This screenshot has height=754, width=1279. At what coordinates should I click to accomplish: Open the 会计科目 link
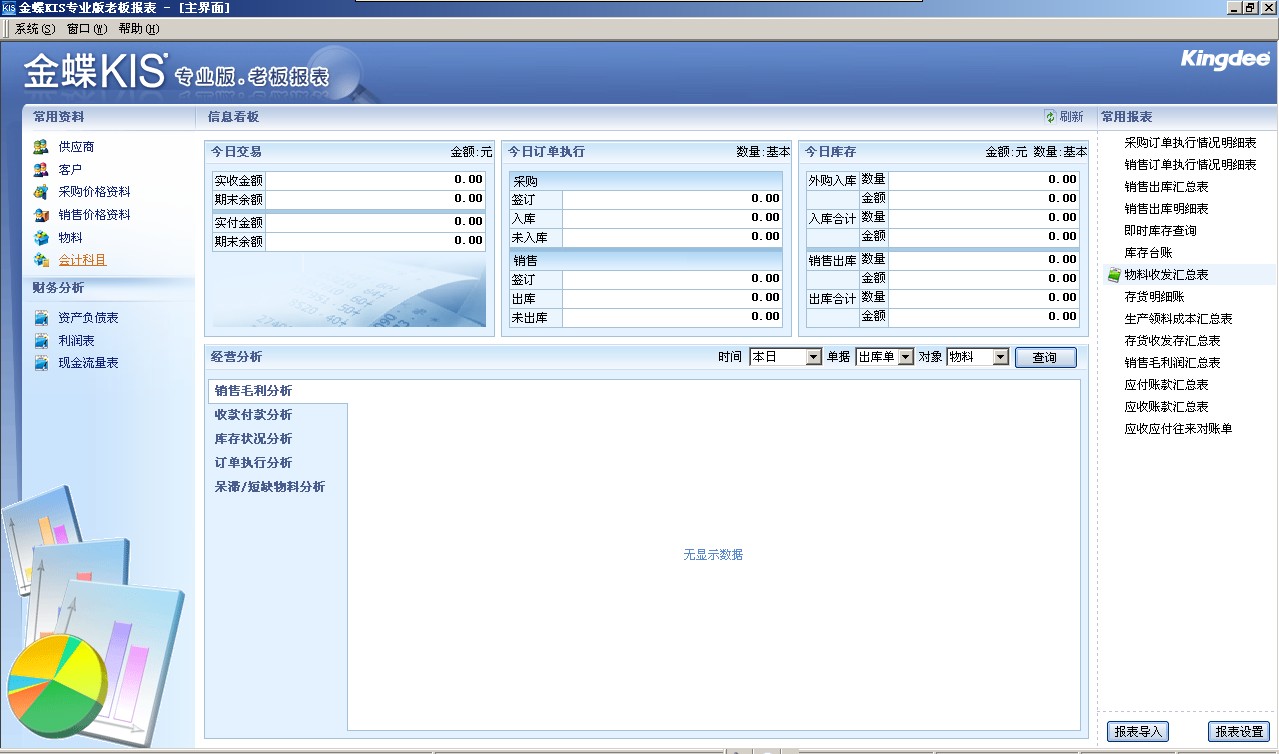pos(82,260)
